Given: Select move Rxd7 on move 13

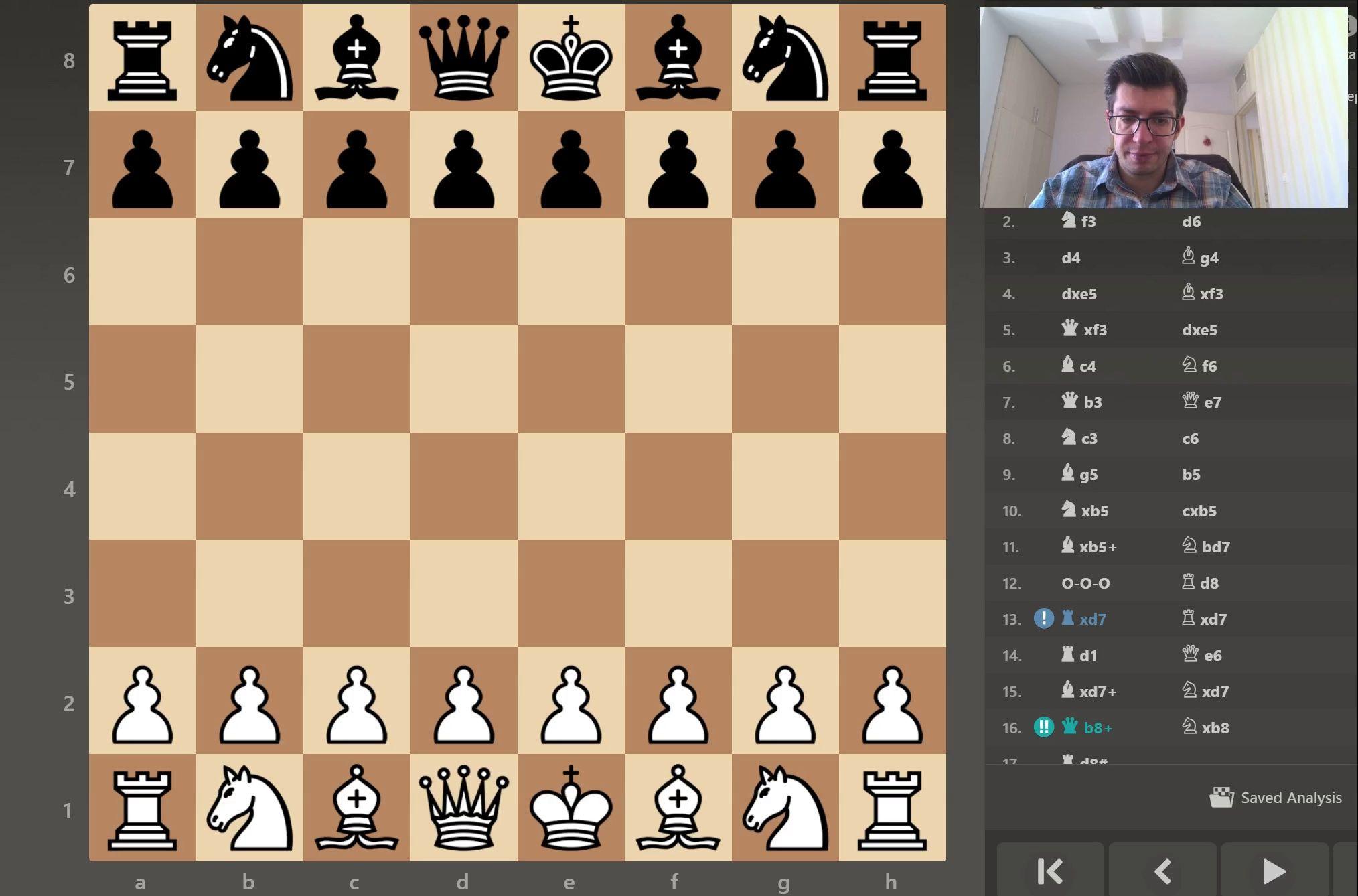Looking at the screenshot, I should click(x=1085, y=619).
